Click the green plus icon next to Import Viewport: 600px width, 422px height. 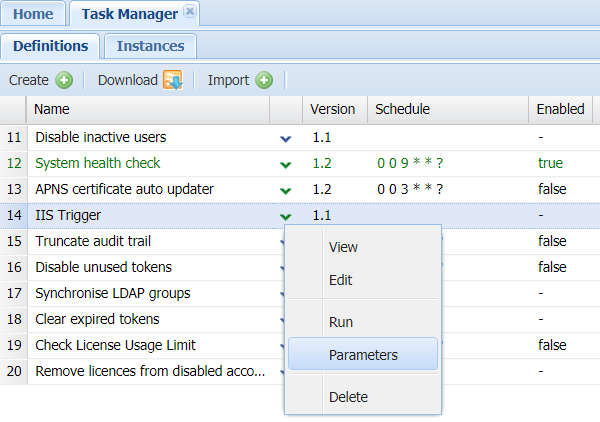[264, 80]
